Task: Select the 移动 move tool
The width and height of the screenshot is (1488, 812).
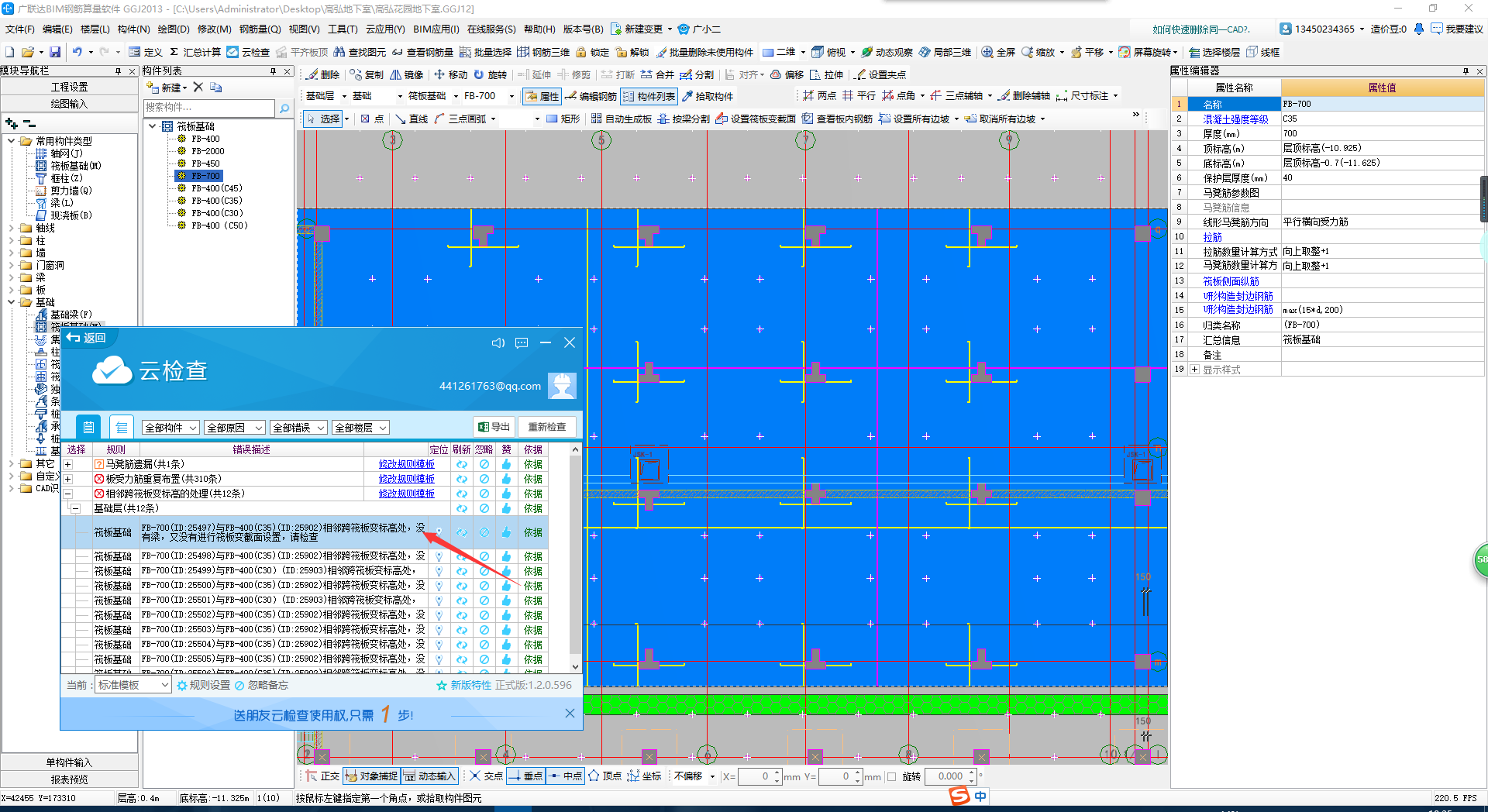Action: coord(450,74)
